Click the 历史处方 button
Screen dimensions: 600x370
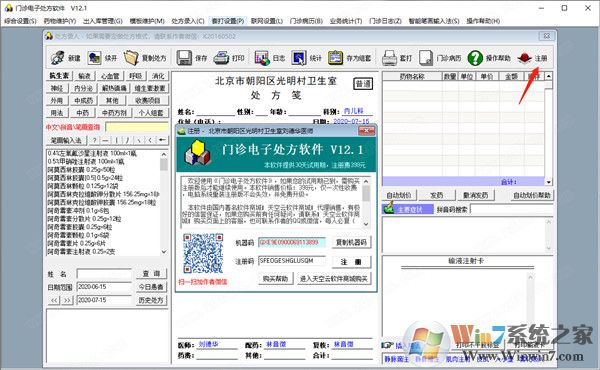click(x=151, y=300)
